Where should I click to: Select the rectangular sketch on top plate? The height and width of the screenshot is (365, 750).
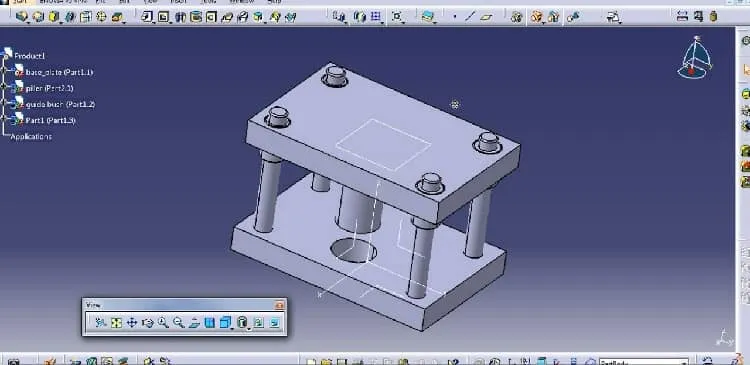384,144
